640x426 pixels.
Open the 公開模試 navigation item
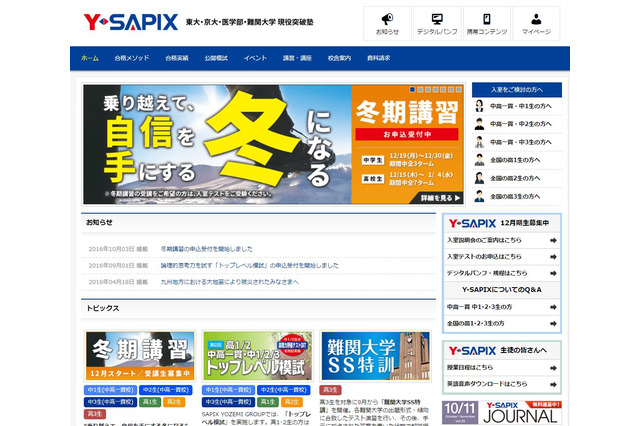(x=216, y=58)
